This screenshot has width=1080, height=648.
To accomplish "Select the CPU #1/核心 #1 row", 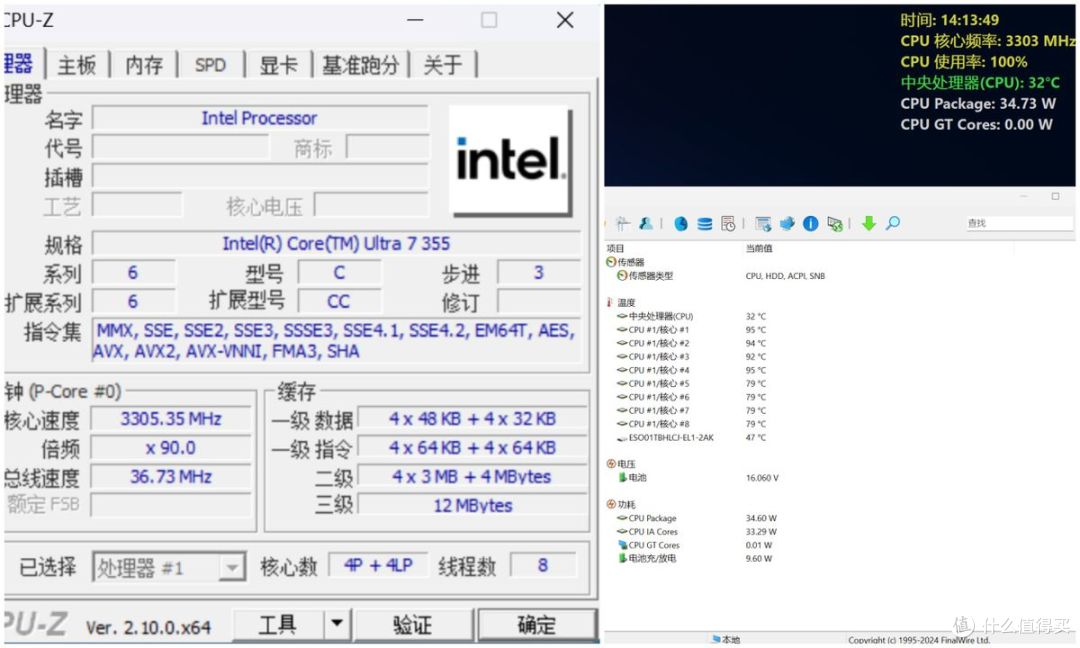I will 653,330.
